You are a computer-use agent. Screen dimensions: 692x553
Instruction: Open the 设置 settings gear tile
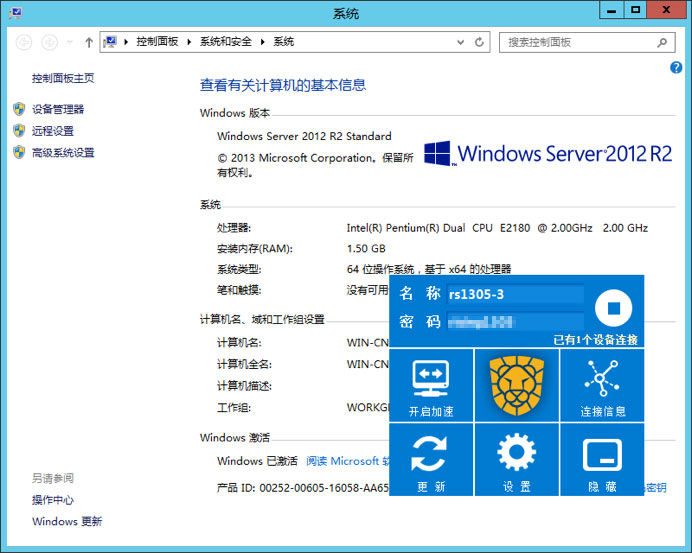pos(516,460)
